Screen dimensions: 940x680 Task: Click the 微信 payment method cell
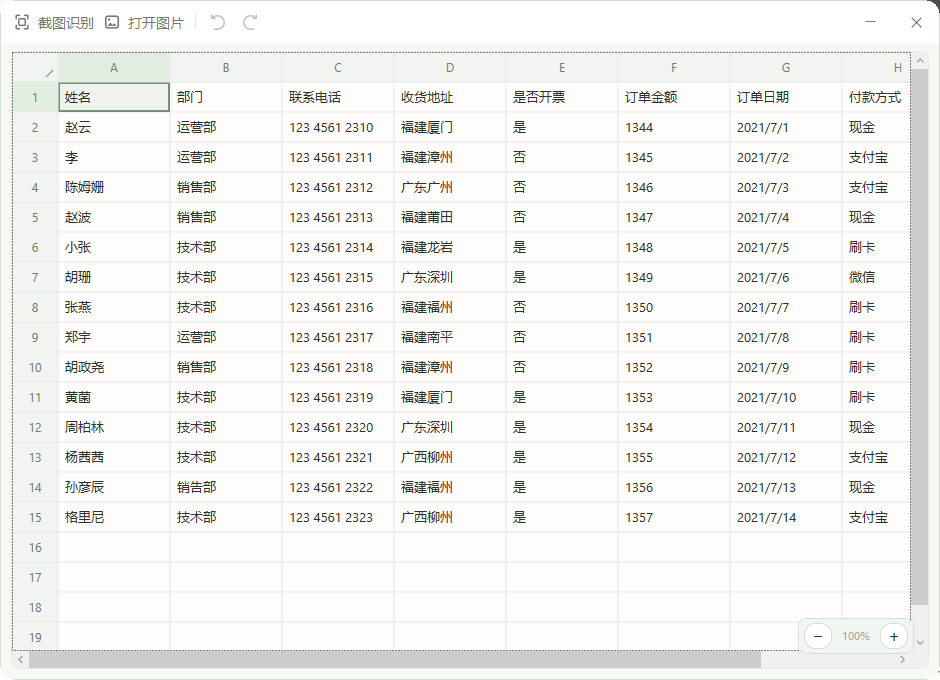tap(876, 277)
